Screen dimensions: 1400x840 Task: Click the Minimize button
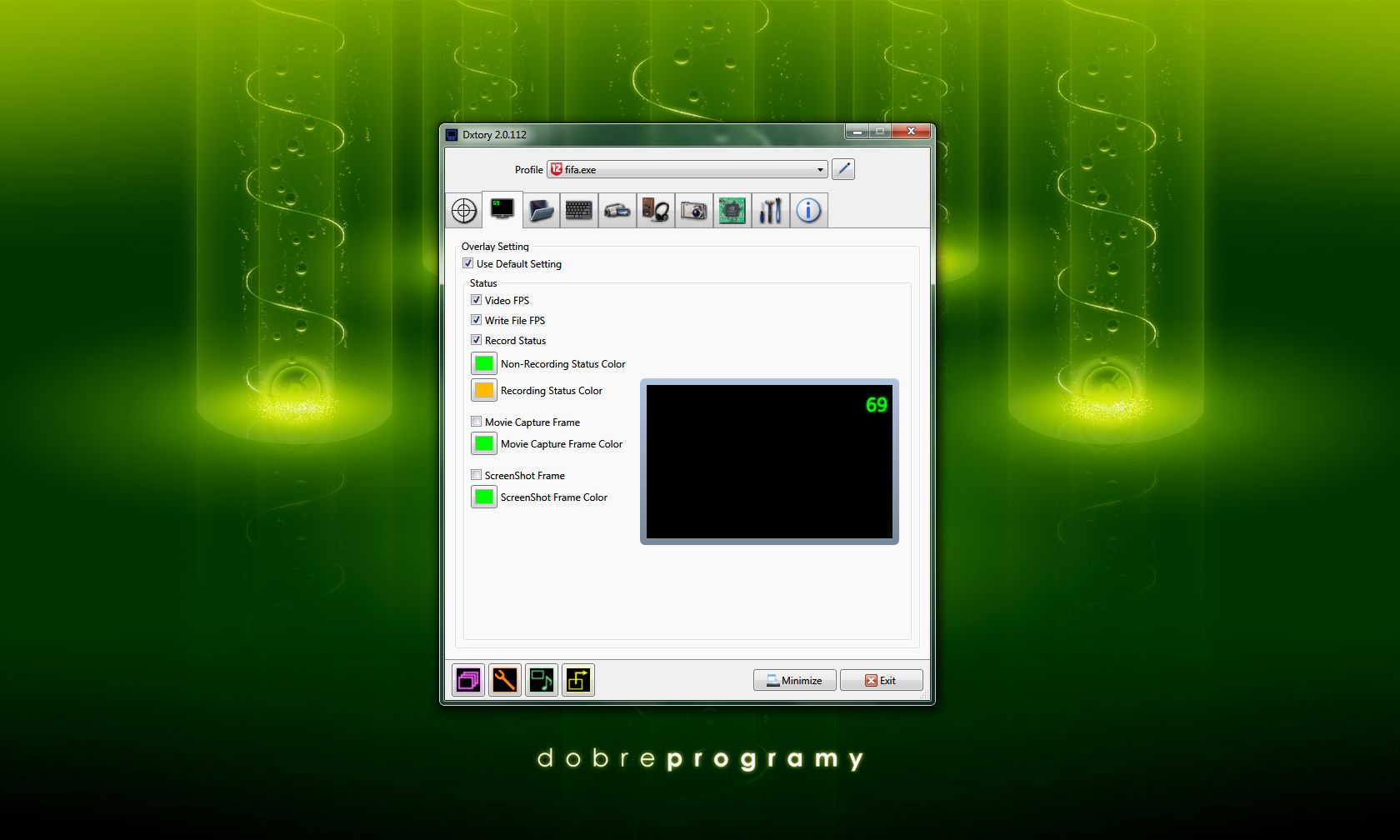point(795,680)
